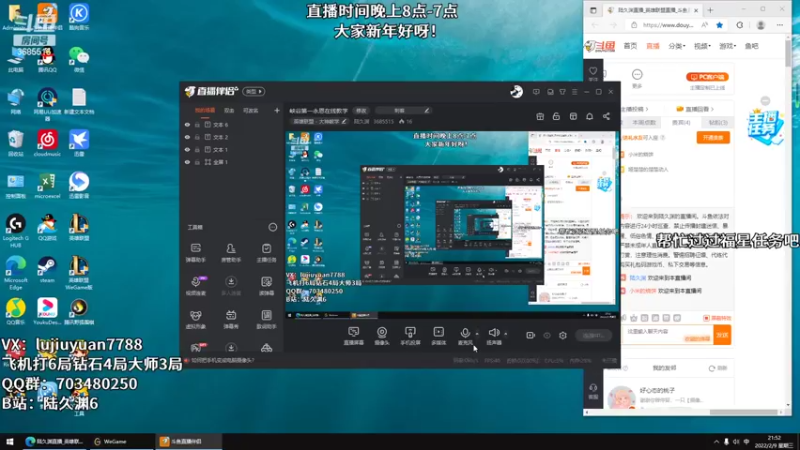Viewport: 800px width, 450px height.
Task: Switch to the 可发布 scene tab
Action: pyautogui.click(x=251, y=110)
